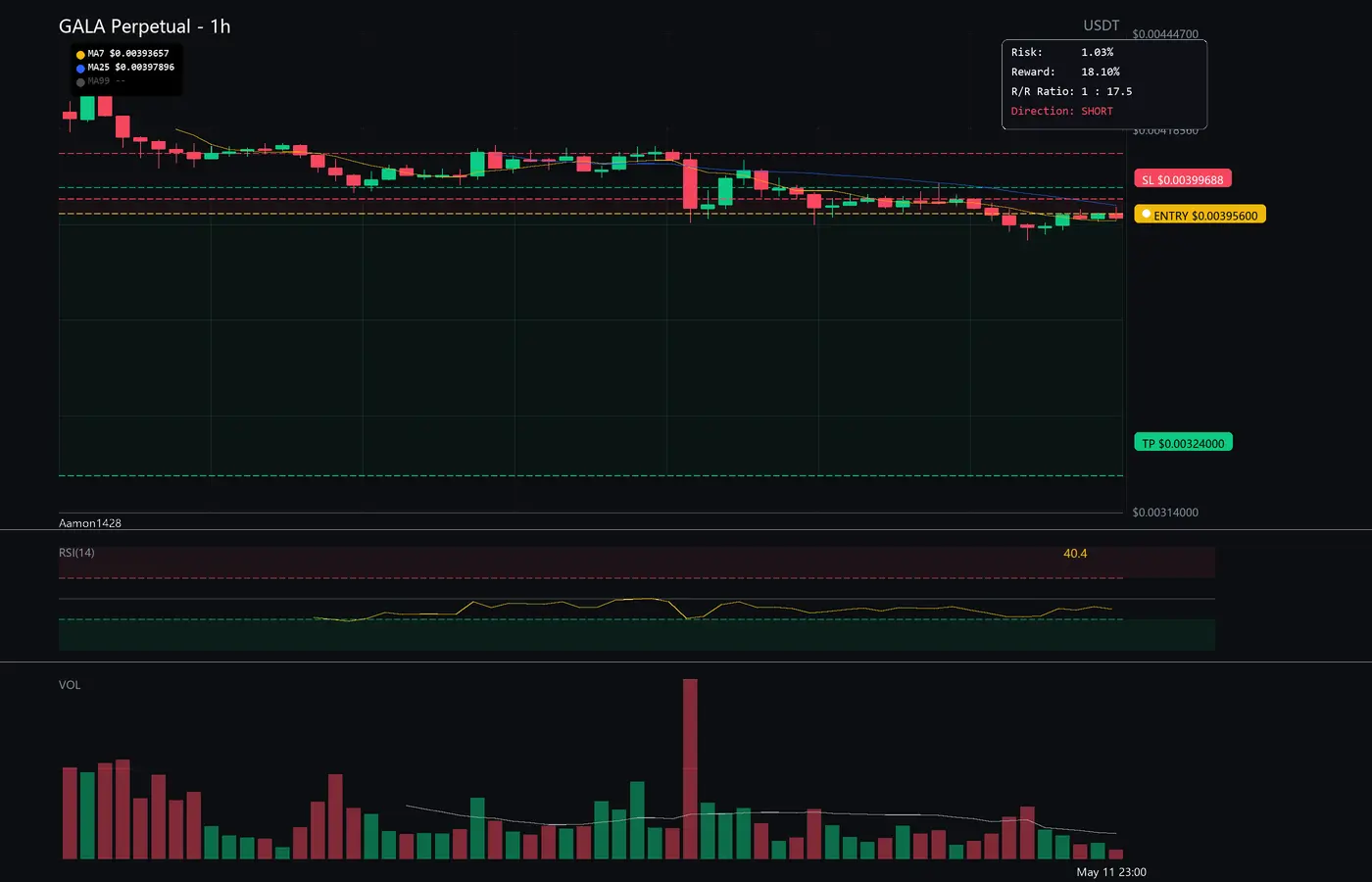
Task: Click the leftmost red volume bar
Action: click(70, 813)
